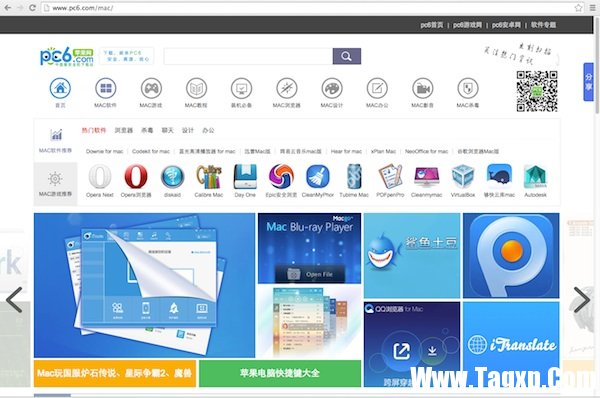This screenshot has height=398, width=600.
Task: Open the QQ浏览器 for Mac banner
Action: pyautogui.click(x=412, y=344)
